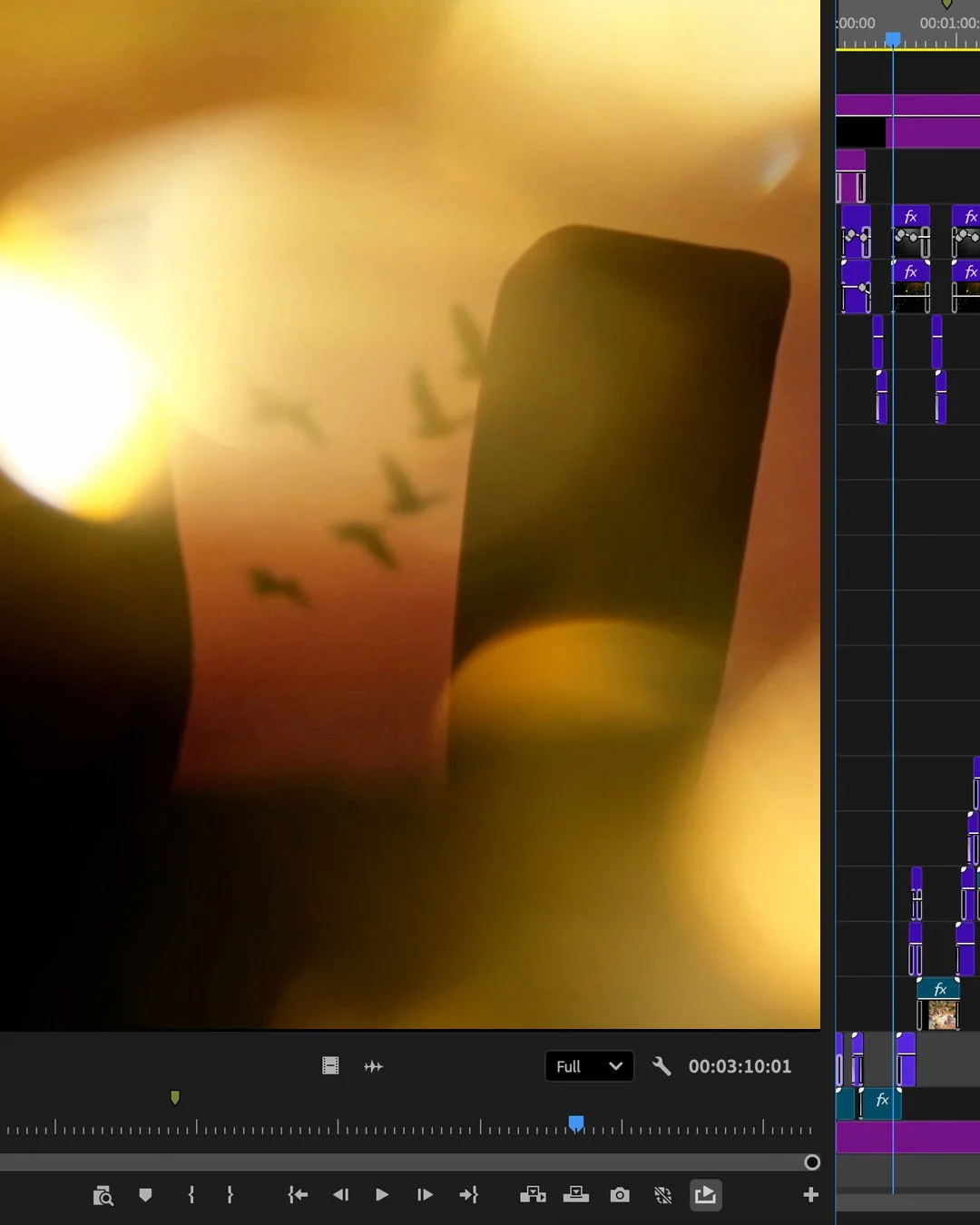Click the Add Marker shield icon
Image resolution: width=980 pixels, height=1225 pixels.
[x=145, y=1195]
